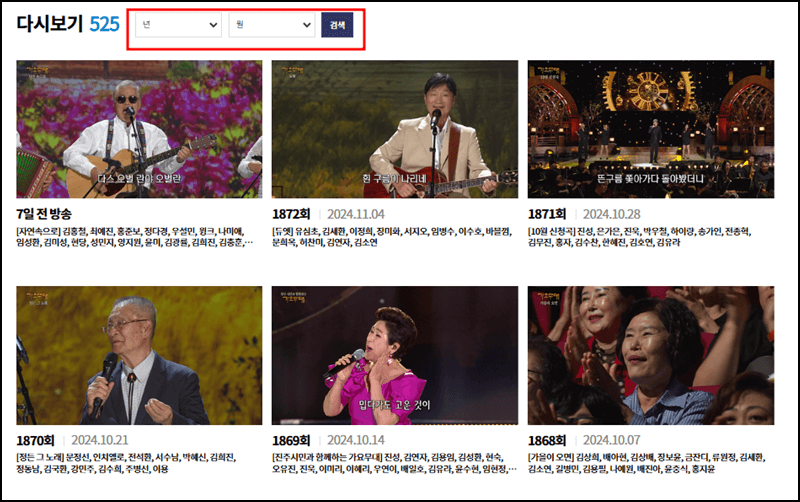Click the [듀엣] performer description

pyautogui.click(x=392, y=237)
